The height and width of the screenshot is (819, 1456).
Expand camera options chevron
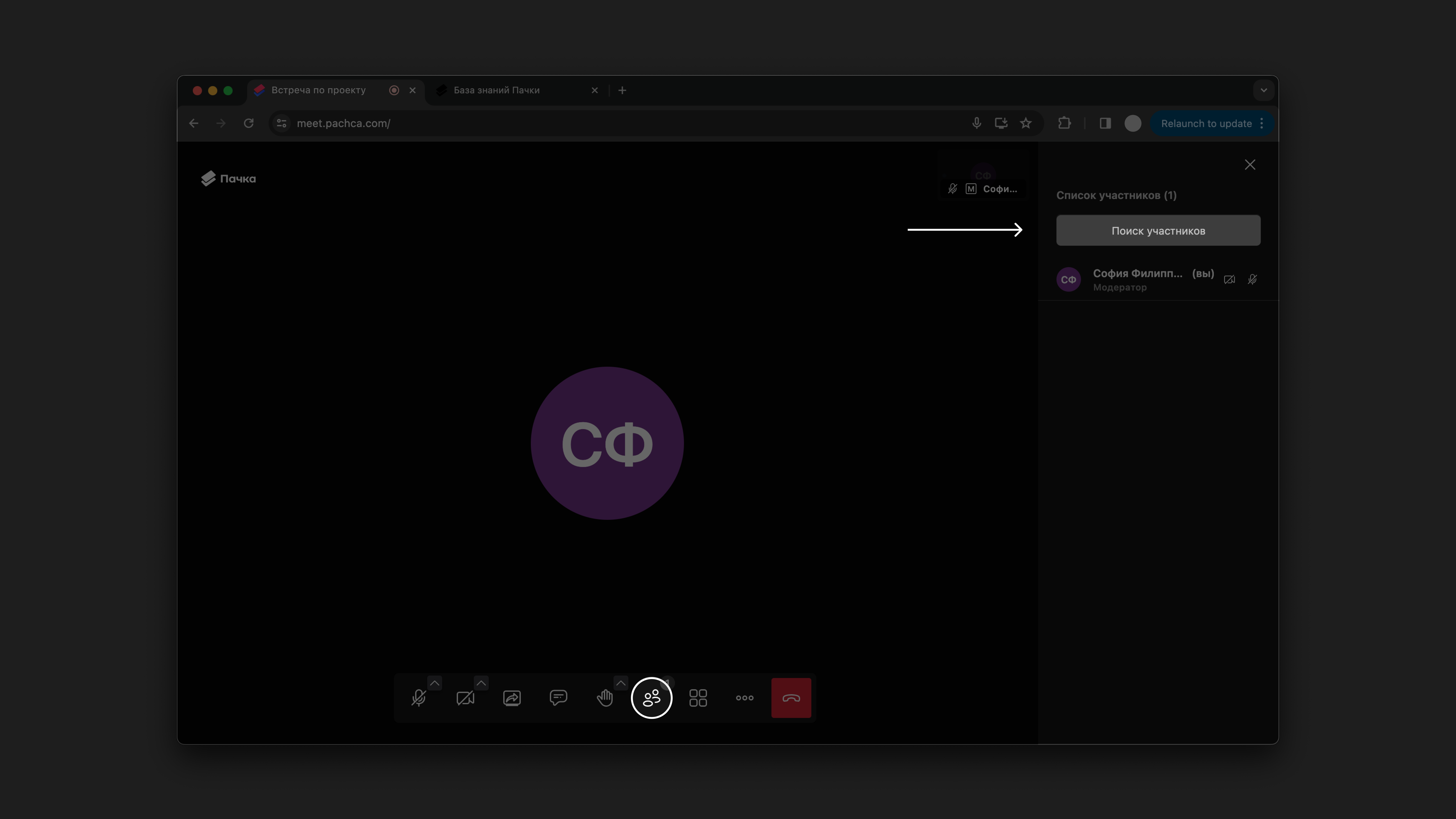click(x=481, y=683)
